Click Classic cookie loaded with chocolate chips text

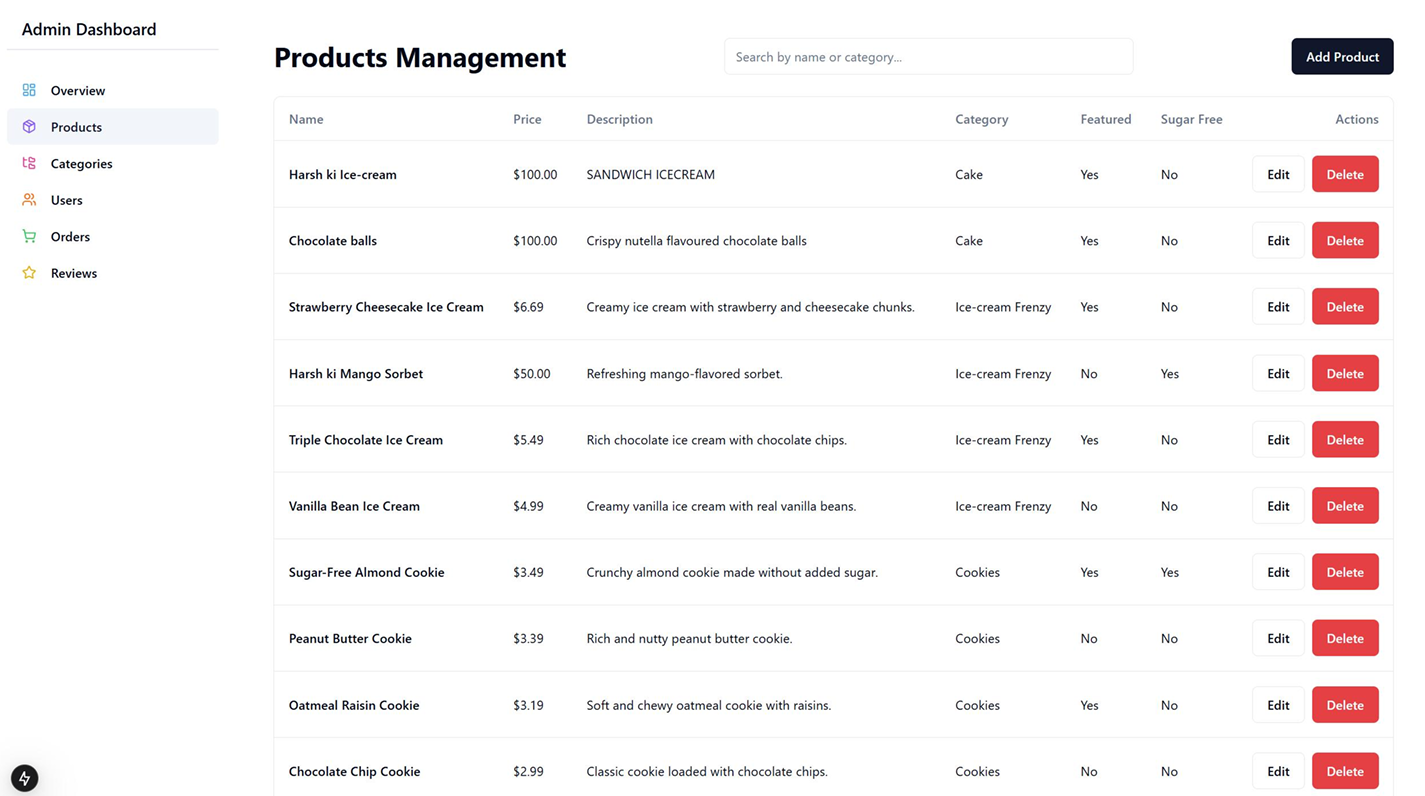tap(707, 771)
